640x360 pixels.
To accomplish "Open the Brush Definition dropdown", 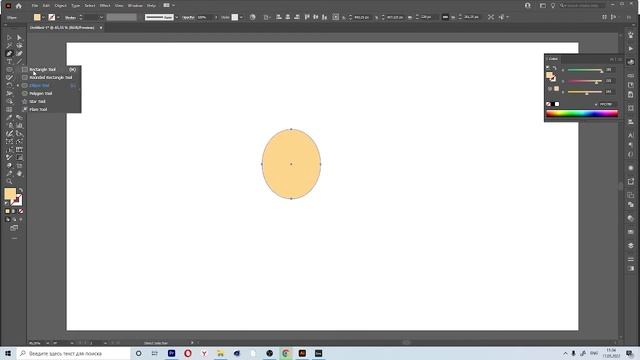I will point(177,18).
